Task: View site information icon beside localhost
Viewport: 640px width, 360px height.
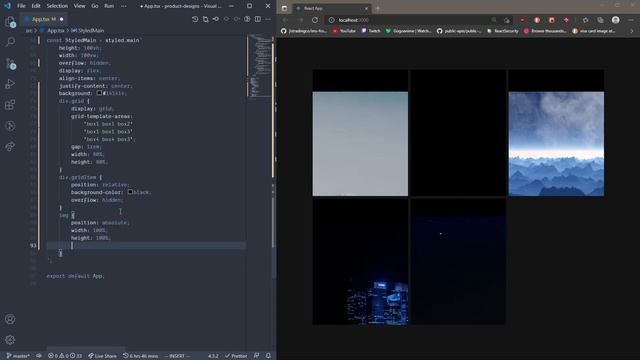Action: click(331, 20)
